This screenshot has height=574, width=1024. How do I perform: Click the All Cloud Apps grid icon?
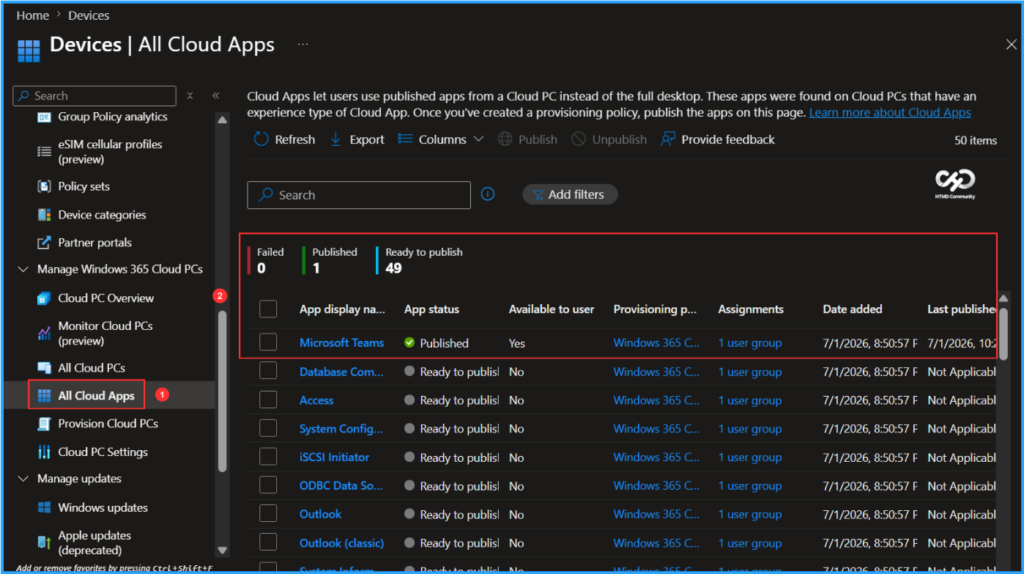tap(44, 396)
